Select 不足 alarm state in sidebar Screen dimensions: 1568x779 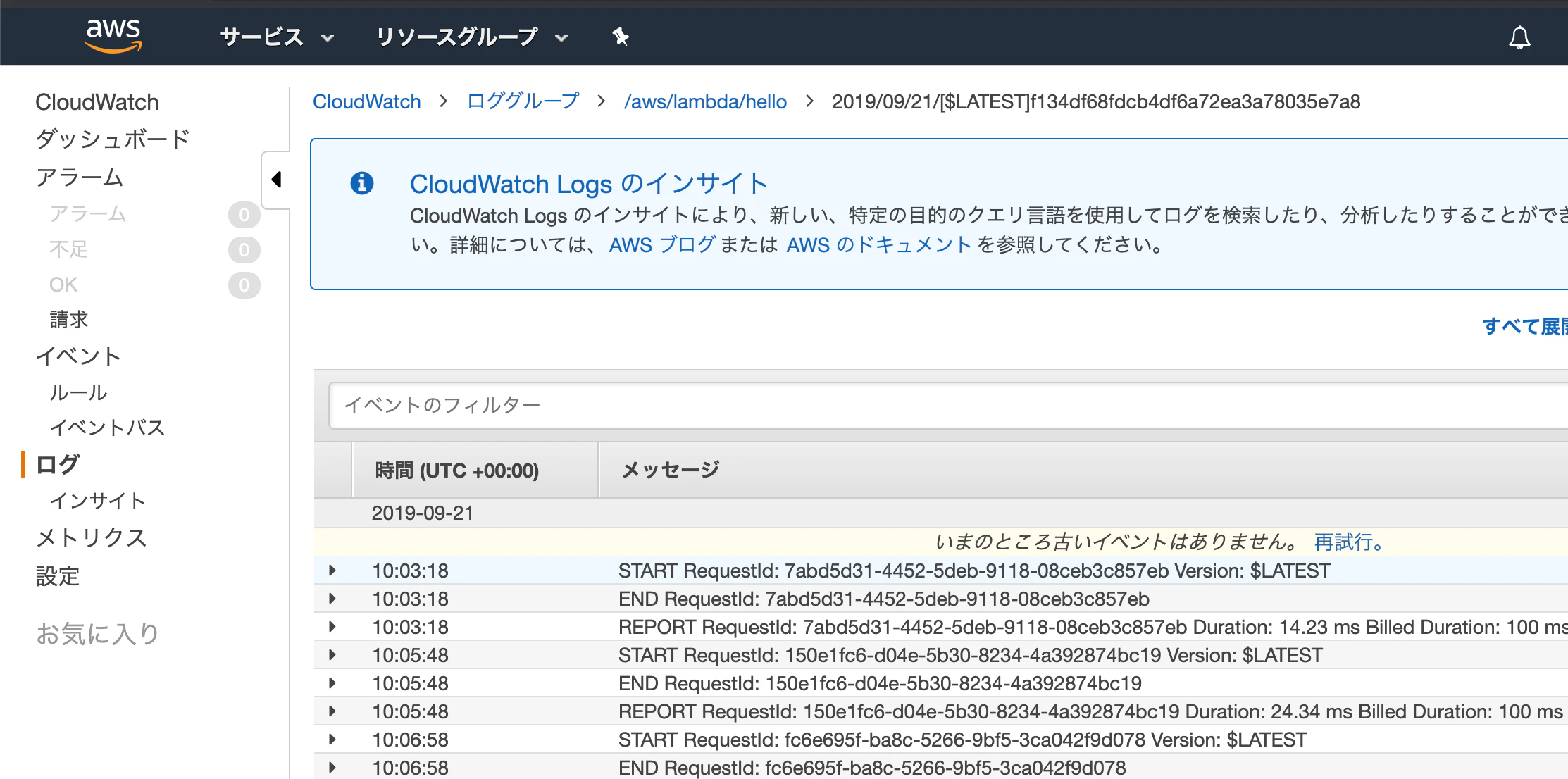point(69,249)
